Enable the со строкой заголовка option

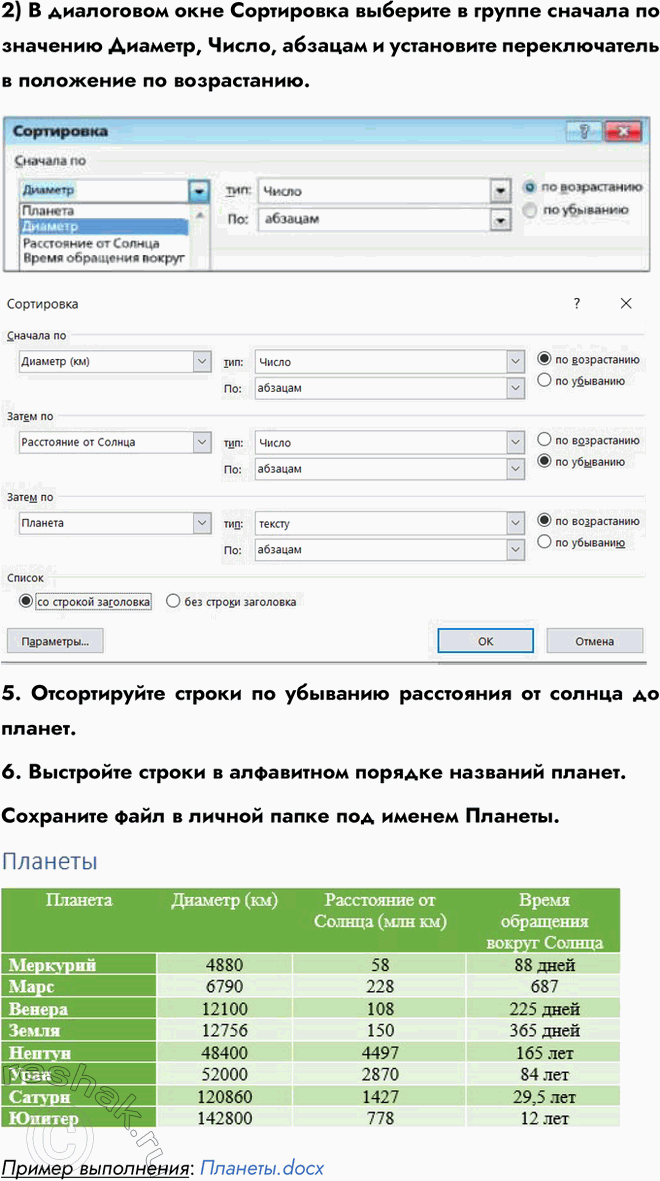tap(25, 602)
